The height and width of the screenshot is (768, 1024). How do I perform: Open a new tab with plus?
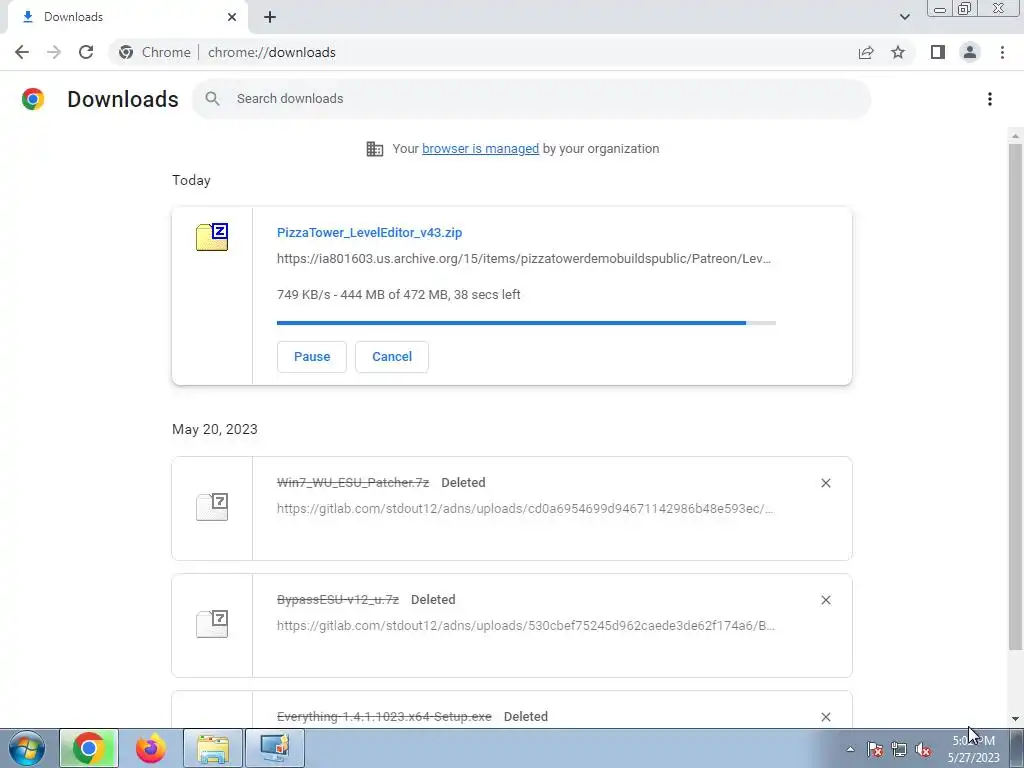pyautogui.click(x=270, y=17)
